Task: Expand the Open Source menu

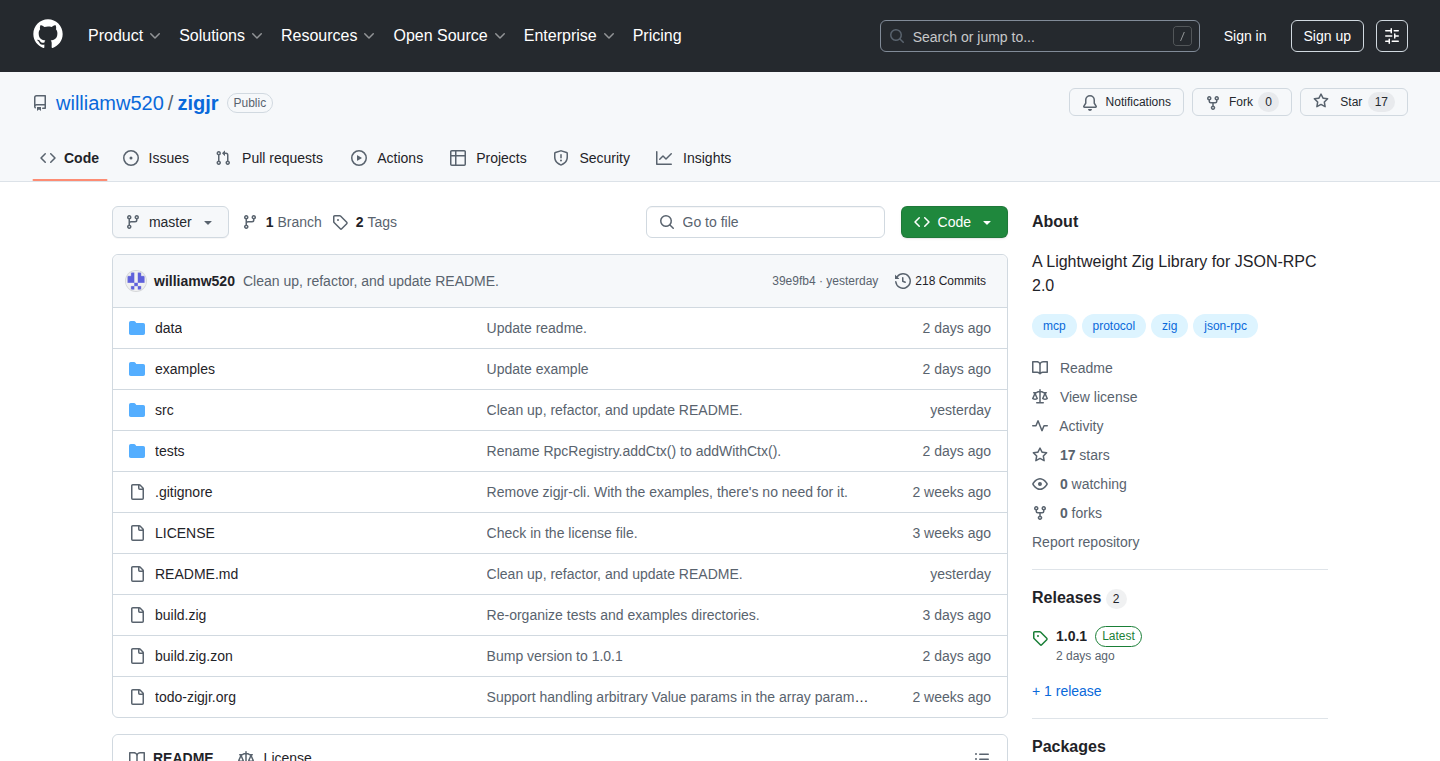Action: pos(449,36)
